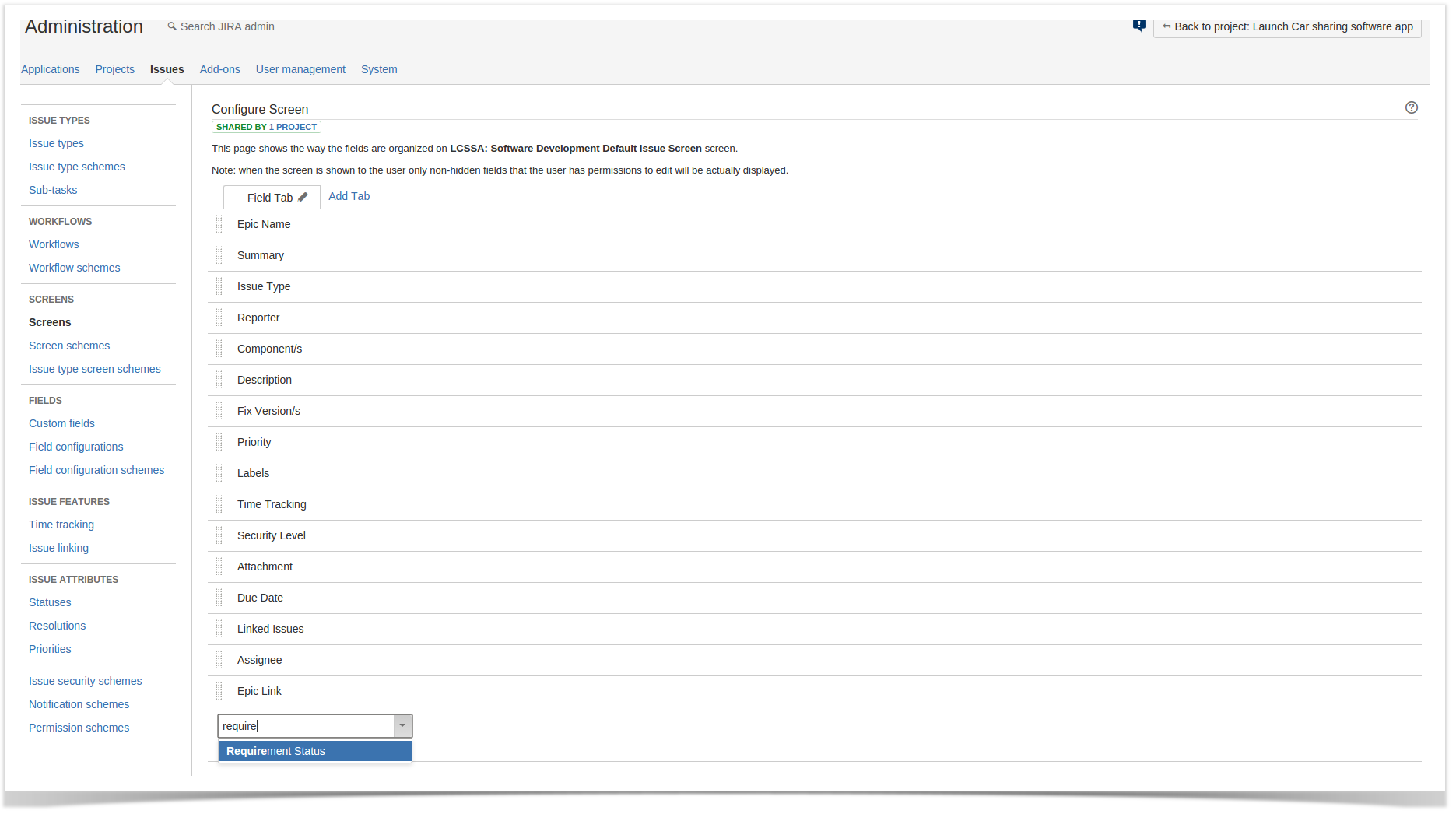Click the search magnifier icon in admin search
This screenshot has width=1456, height=814.
[x=172, y=26]
